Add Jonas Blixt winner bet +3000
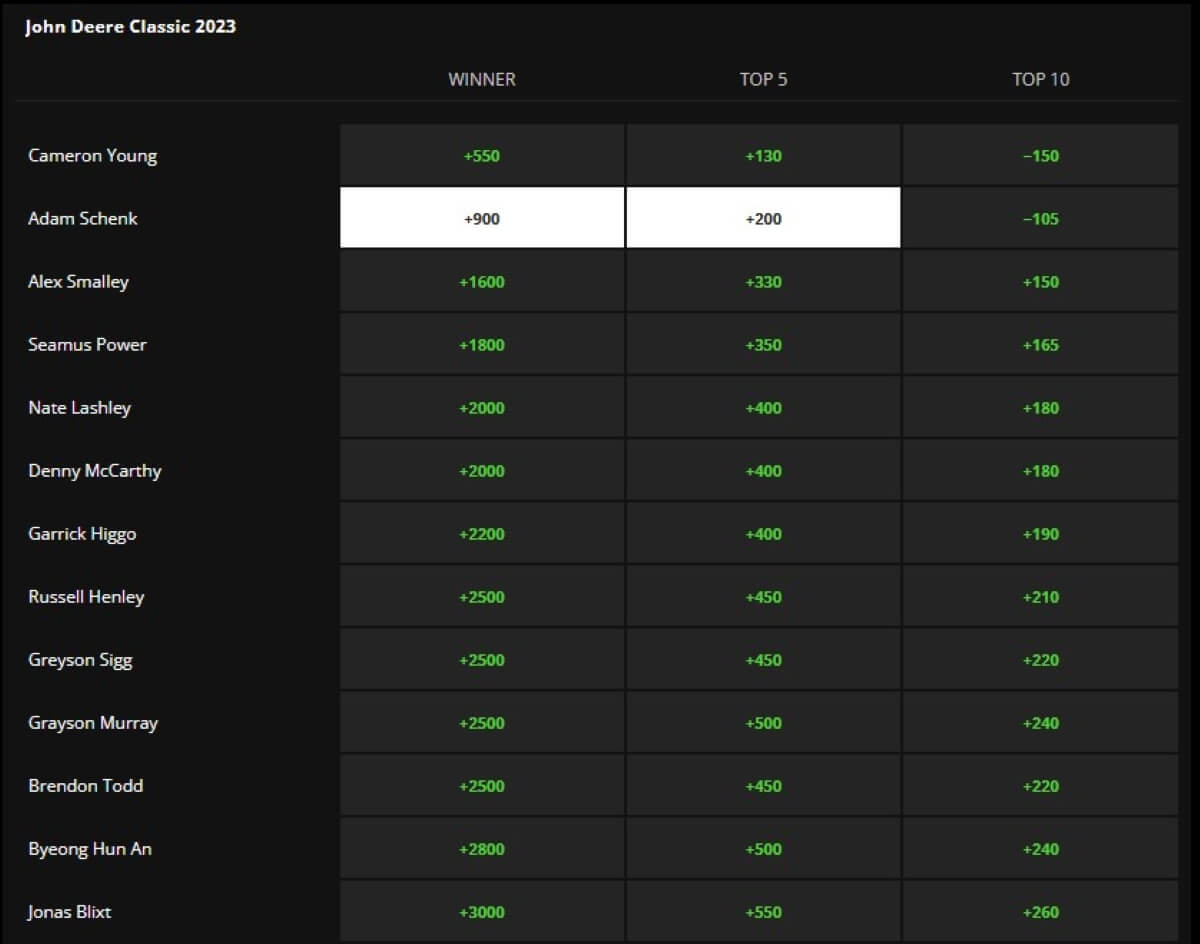1200x944 pixels. (482, 911)
